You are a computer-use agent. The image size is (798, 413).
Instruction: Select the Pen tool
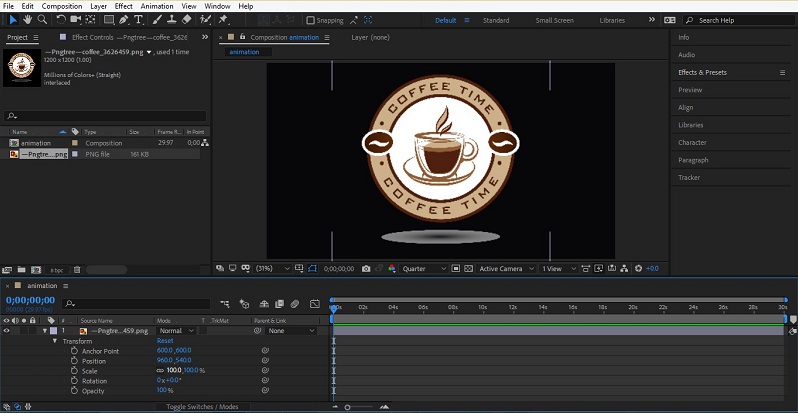125,19
